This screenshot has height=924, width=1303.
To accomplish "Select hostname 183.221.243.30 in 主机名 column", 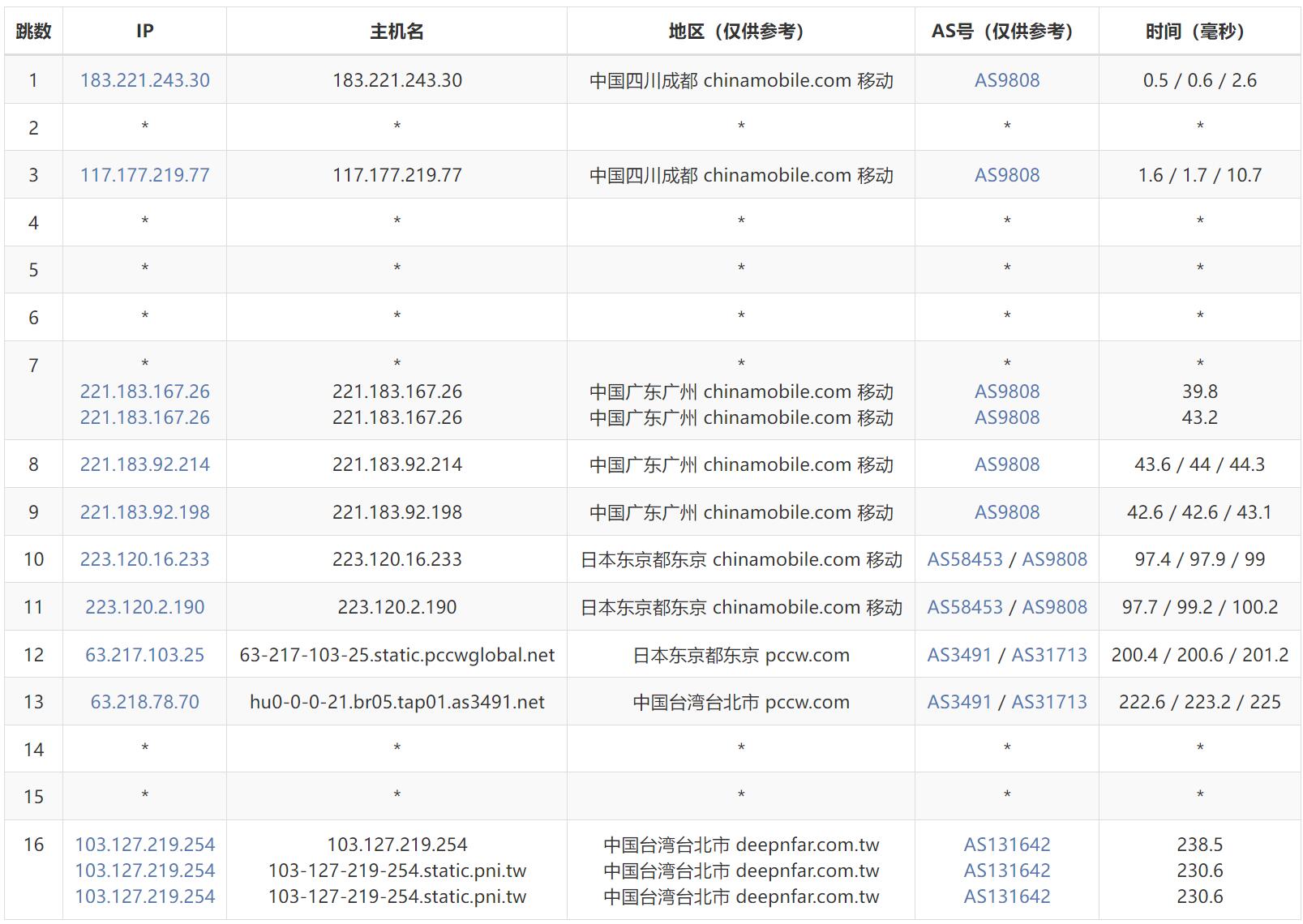I will tap(397, 80).
